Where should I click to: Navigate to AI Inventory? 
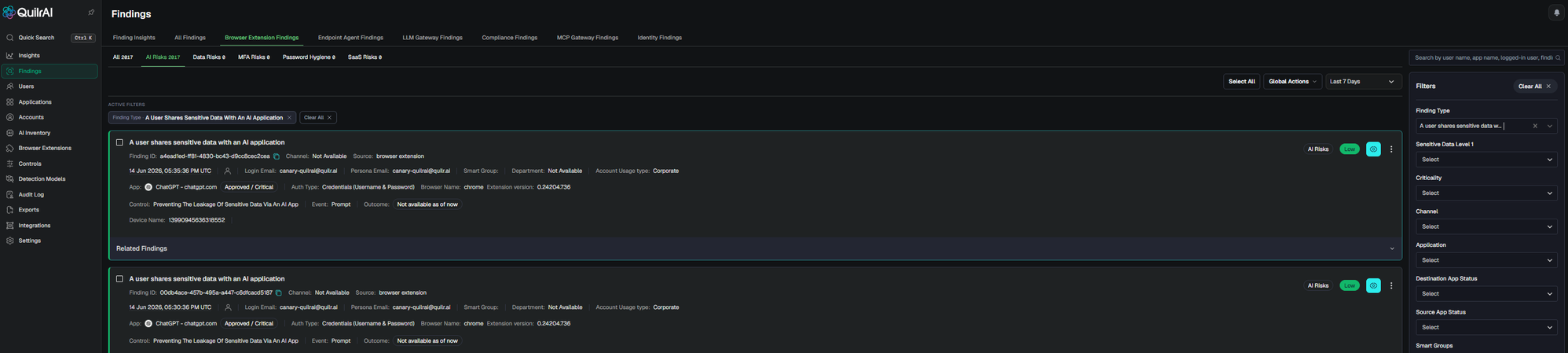click(x=34, y=133)
